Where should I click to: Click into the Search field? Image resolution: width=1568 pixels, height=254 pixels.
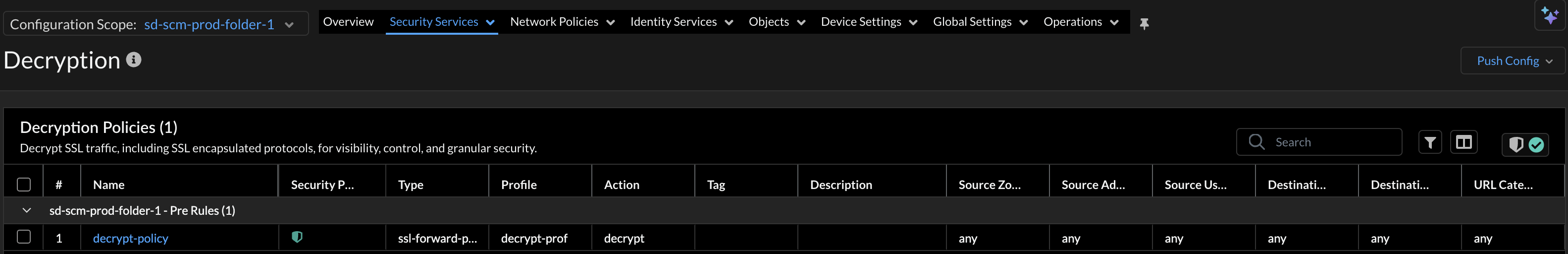1333,142
